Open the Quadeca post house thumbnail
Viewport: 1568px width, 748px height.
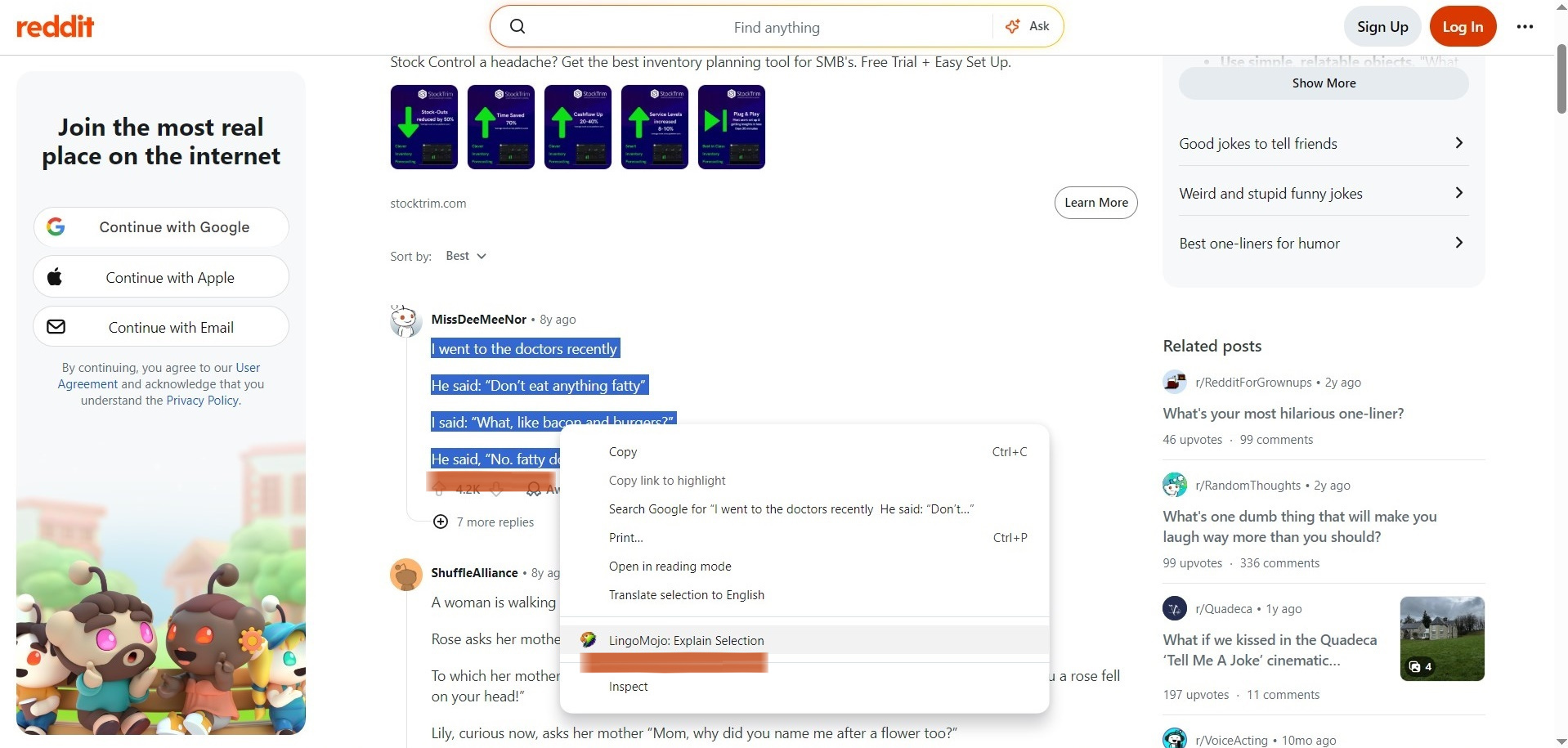tap(1442, 638)
